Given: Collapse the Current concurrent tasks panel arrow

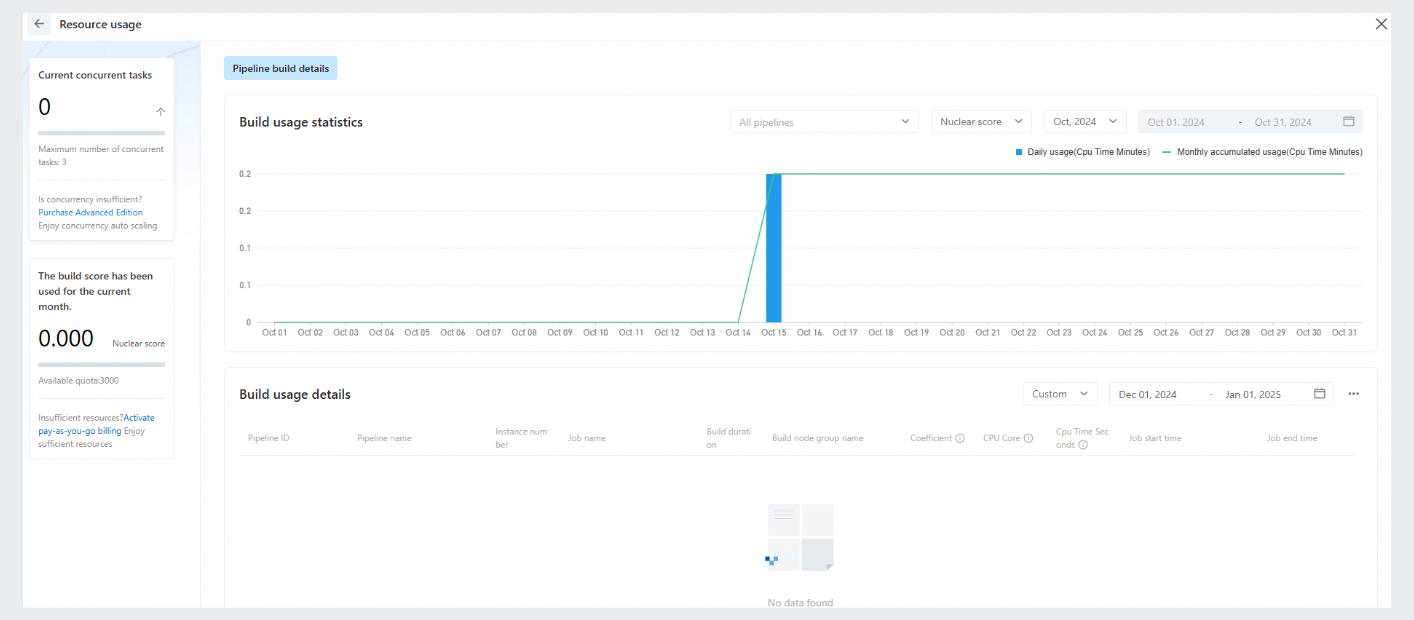Looking at the screenshot, I should coord(160,111).
